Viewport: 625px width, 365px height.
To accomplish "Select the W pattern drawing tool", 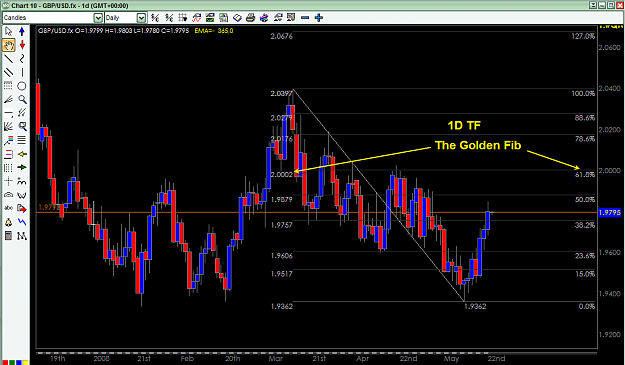I will click(x=22, y=195).
